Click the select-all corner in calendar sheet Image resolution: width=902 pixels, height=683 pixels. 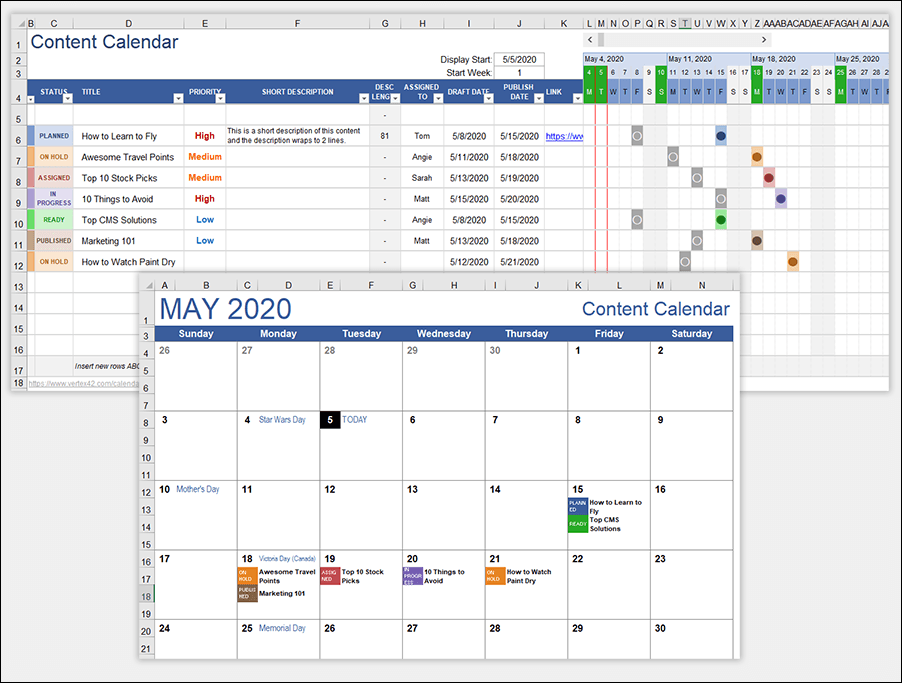tap(148, 285)
